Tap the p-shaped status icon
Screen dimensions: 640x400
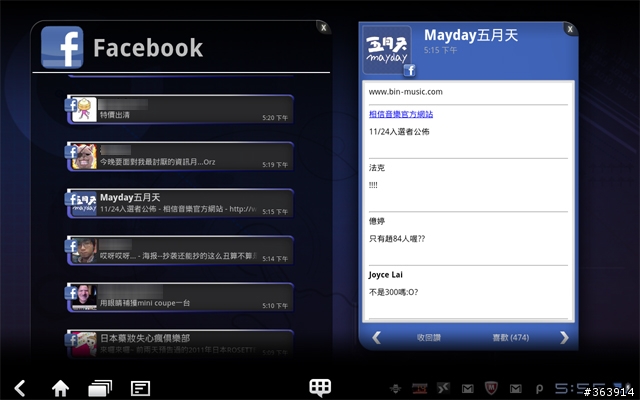[539, 389]
